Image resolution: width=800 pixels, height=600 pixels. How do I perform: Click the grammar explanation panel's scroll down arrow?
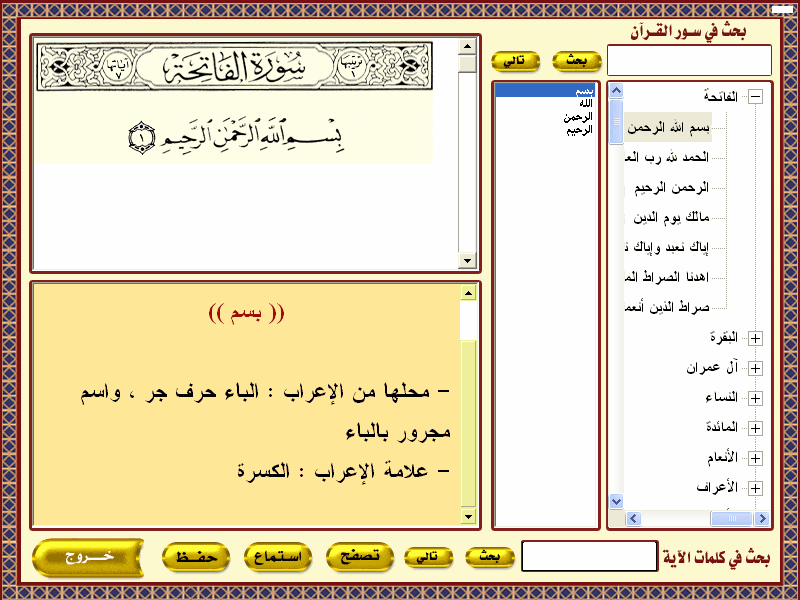click(x=468, y=517)
